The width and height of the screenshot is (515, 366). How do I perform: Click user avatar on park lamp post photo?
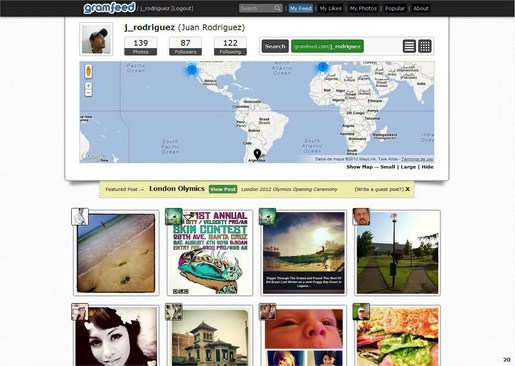point(361,217)
